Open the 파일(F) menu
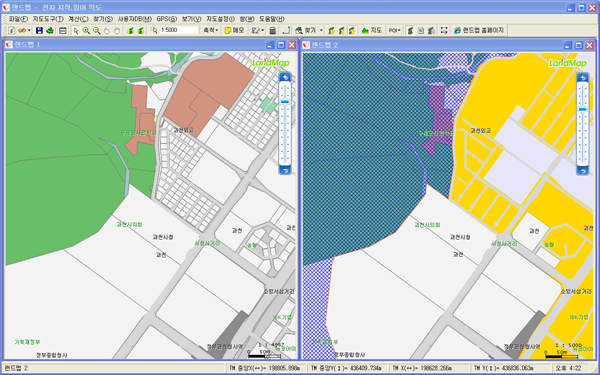600x375 pixels. pos(18,19)
